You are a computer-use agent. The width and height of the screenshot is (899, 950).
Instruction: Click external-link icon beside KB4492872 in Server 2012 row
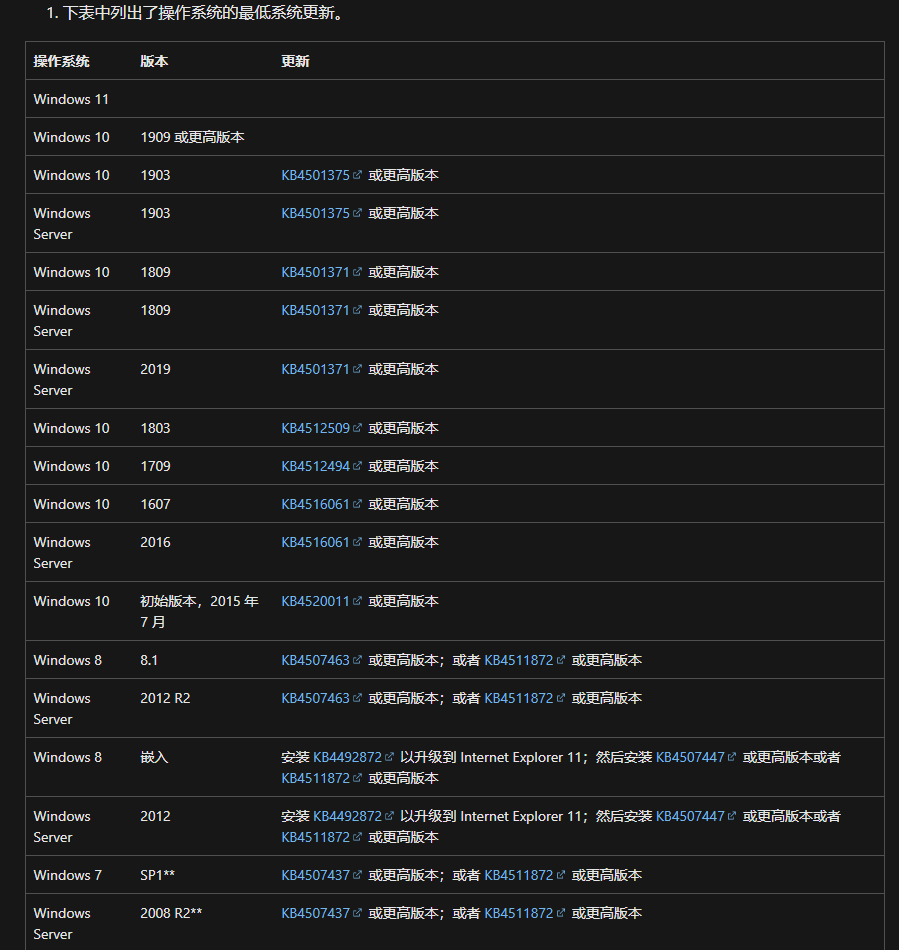point(389,815)
